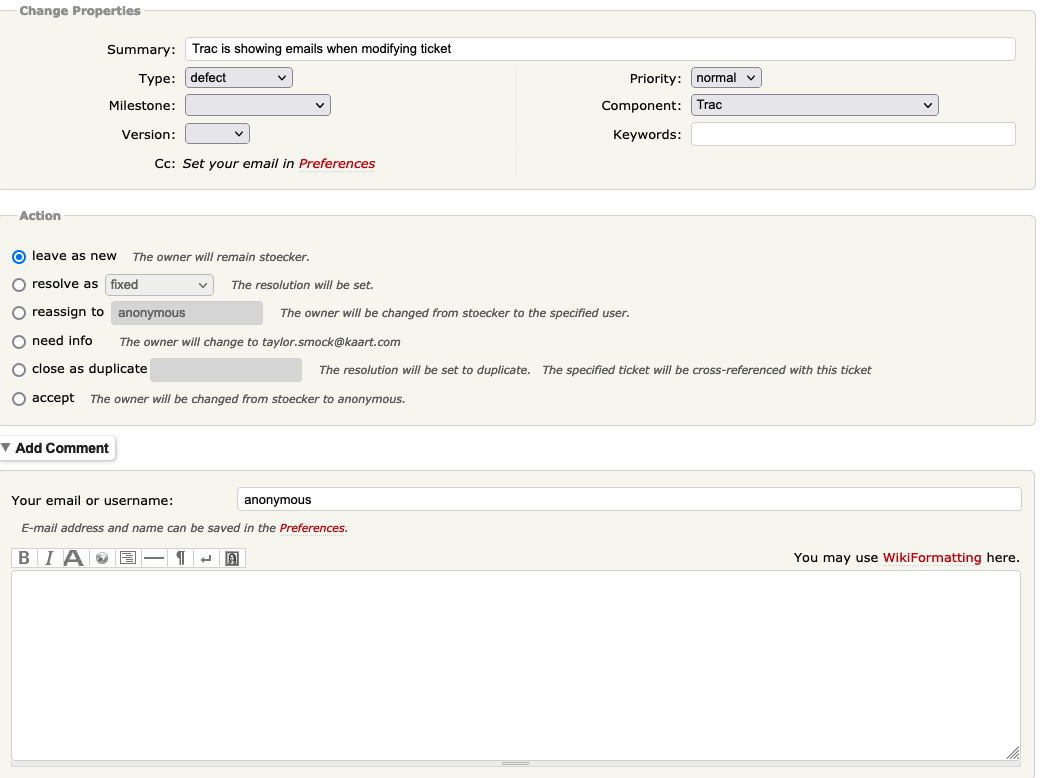Open the Component dropdown showing Trac

coord(814,105)
